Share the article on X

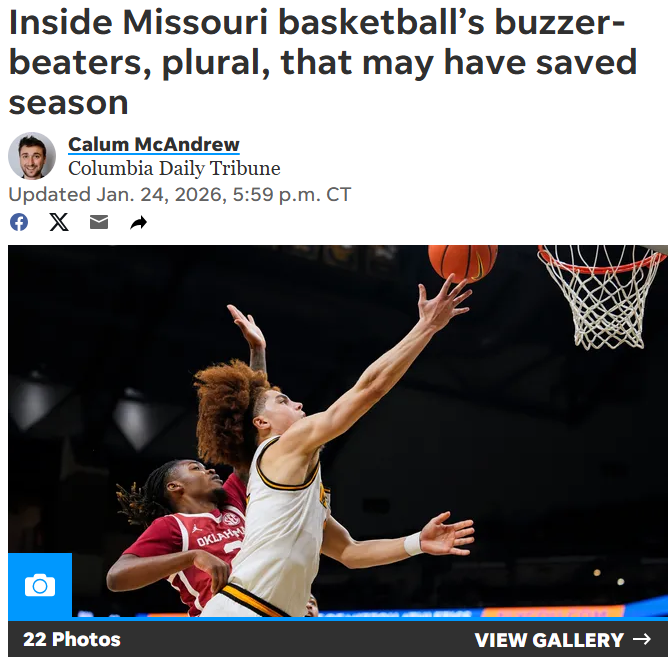59,222
